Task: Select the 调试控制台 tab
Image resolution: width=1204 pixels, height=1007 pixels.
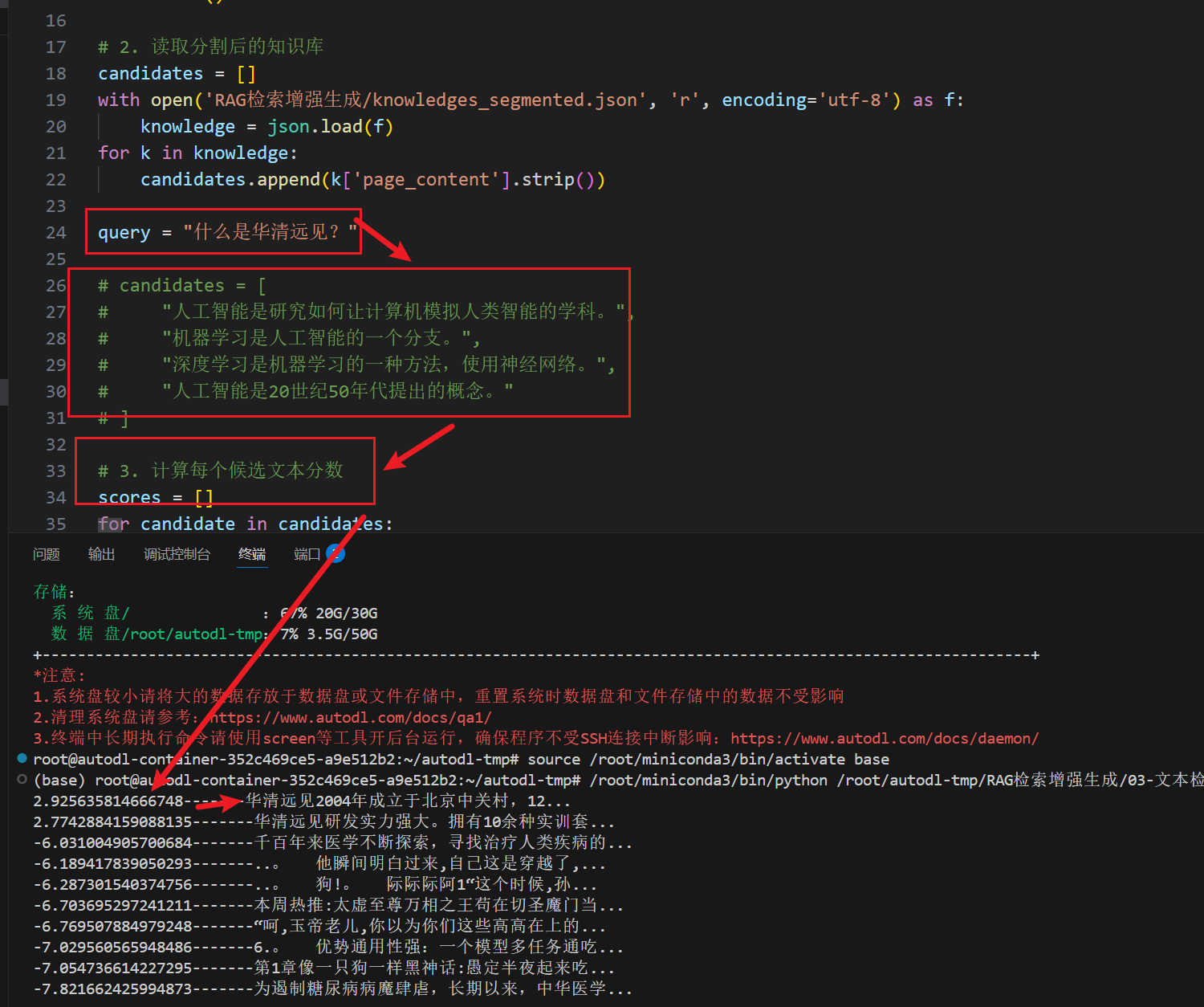Action: [x=177, y=554]
